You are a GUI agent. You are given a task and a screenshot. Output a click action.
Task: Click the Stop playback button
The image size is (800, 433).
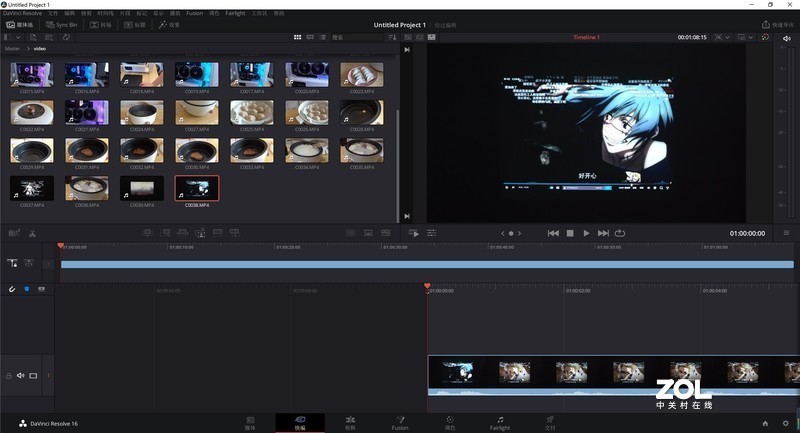tap(570, 233)
